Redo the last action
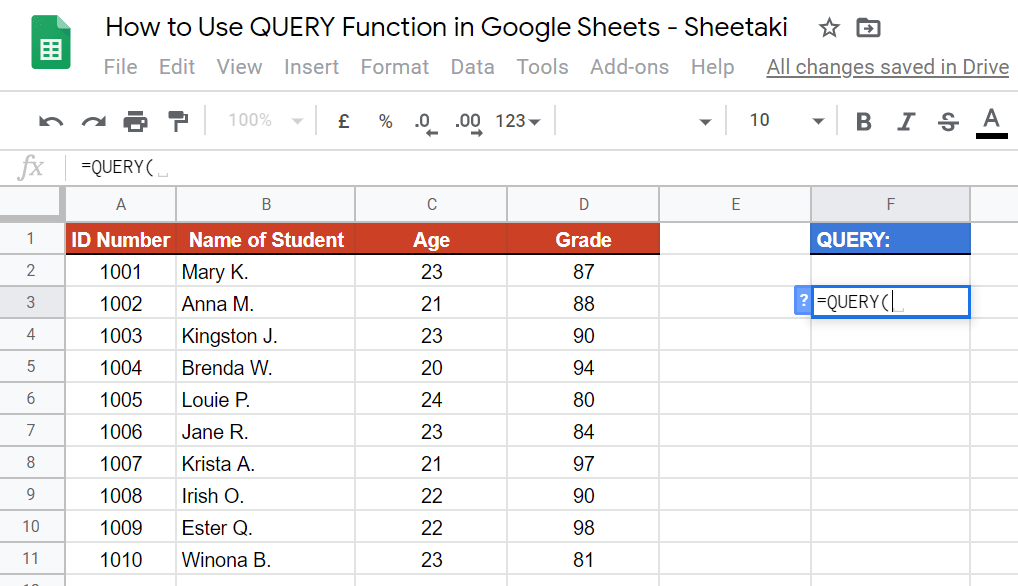Image resolution: width=1018 pixels, height=586 pixels. click(93, 121)
